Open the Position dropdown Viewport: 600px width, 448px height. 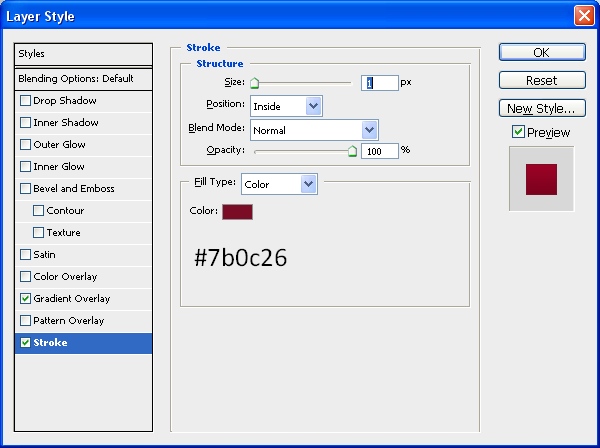pyautogui.click(x=286, y=106)
